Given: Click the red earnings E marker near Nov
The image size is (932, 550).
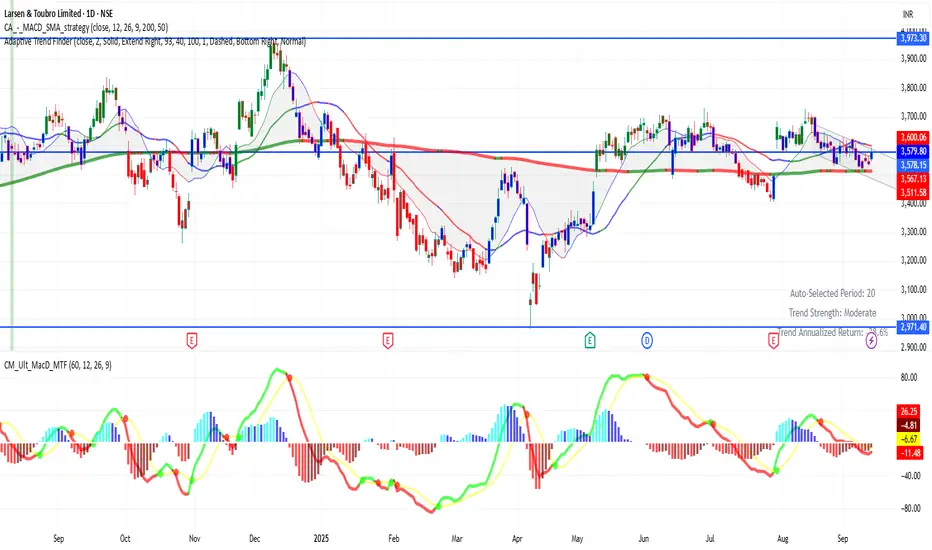Looking at the screenshot, I should point(191,341).
